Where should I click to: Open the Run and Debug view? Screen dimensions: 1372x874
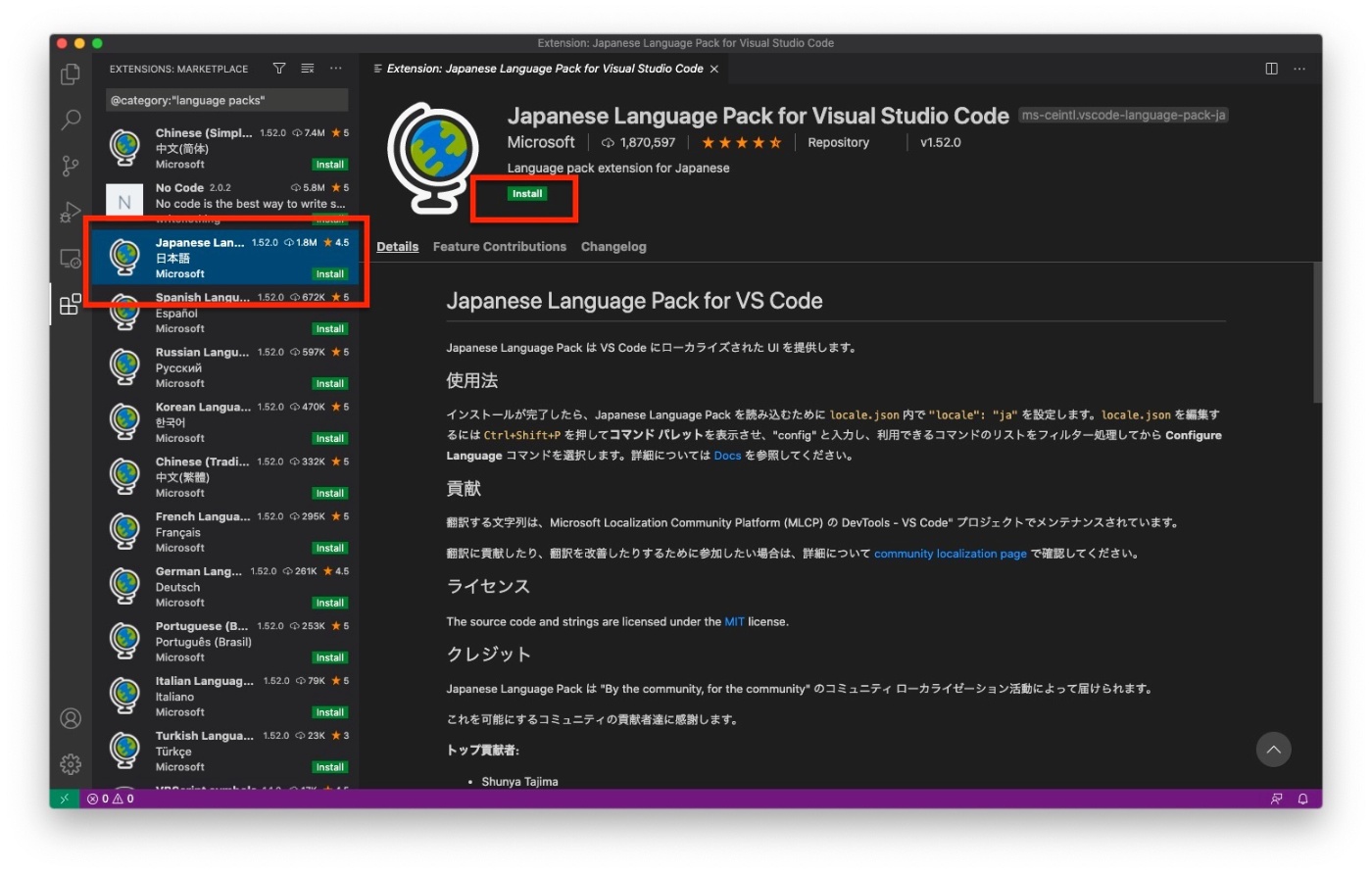71,212
